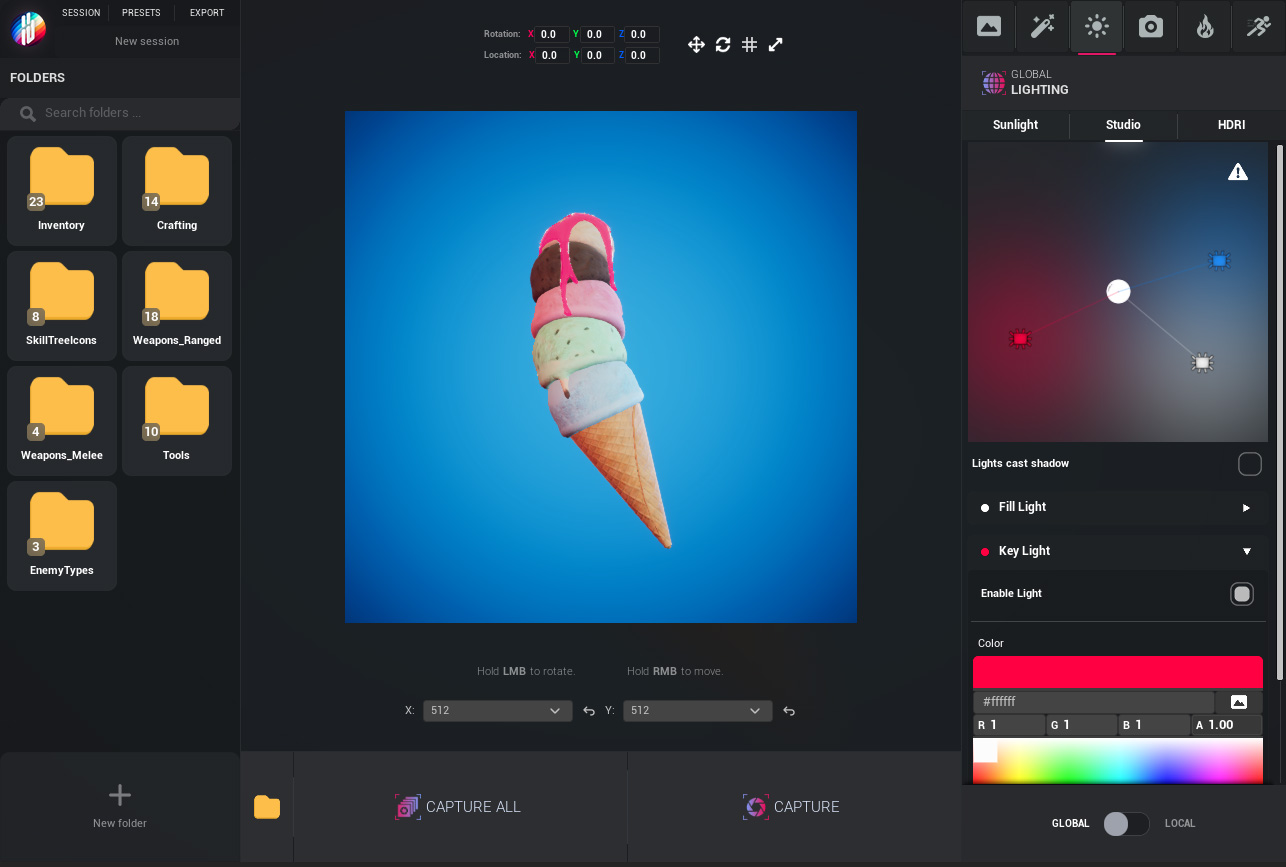This screenshot has width=1286, height=867.
Task: Open the magic wand effects tab
Action: 1043,27
